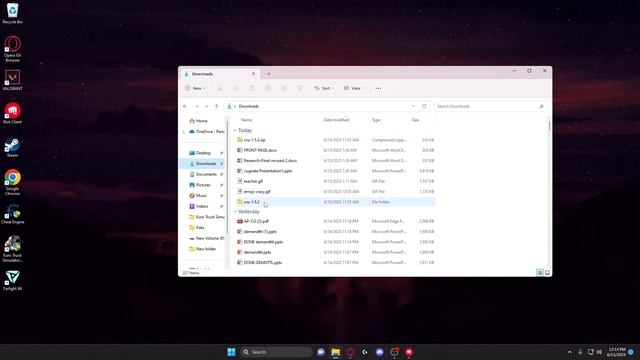Select the Steam desktop shortcut
The height and width of the screenshot is (360, 640).
pyautogui.click(x=12, y=147)
